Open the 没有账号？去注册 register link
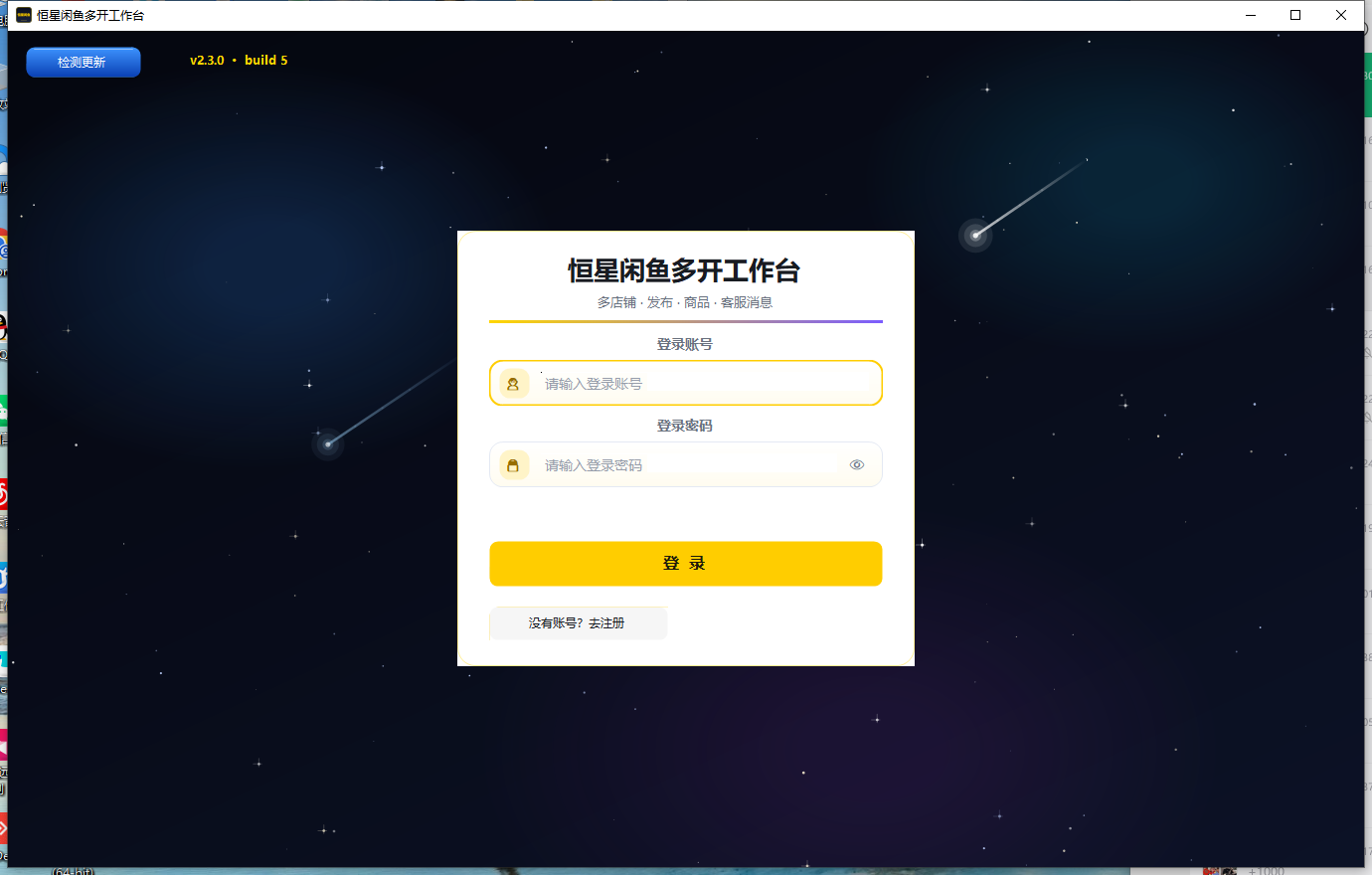This screenshot has width=1372, height=875. pos(578,623)
